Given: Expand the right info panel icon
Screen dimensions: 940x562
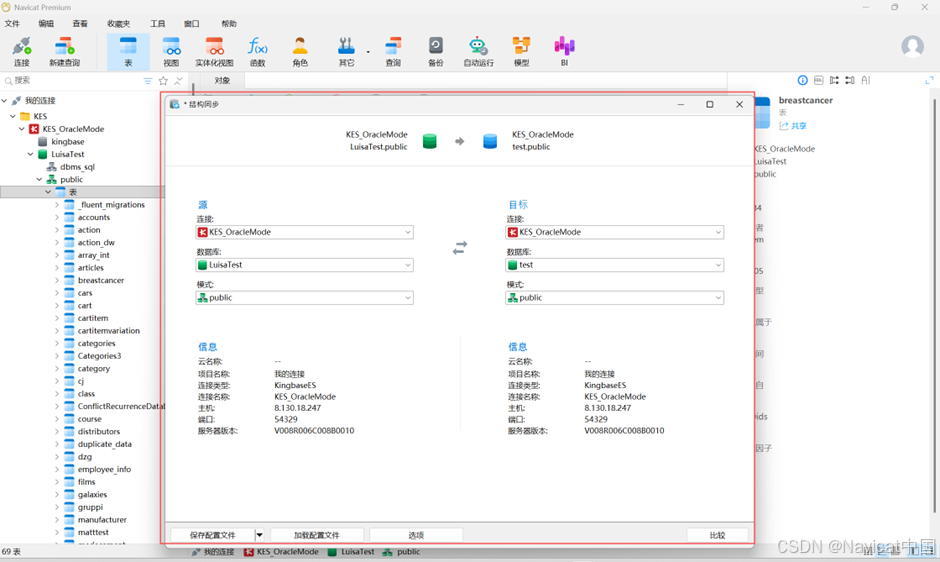Looking at the screenshot, I should point(929,80).
